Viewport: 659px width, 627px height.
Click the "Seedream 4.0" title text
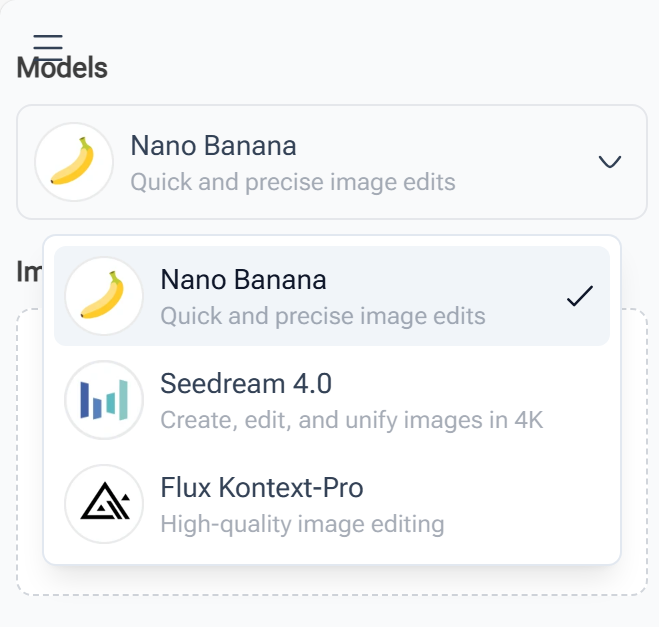pos(246,383)
